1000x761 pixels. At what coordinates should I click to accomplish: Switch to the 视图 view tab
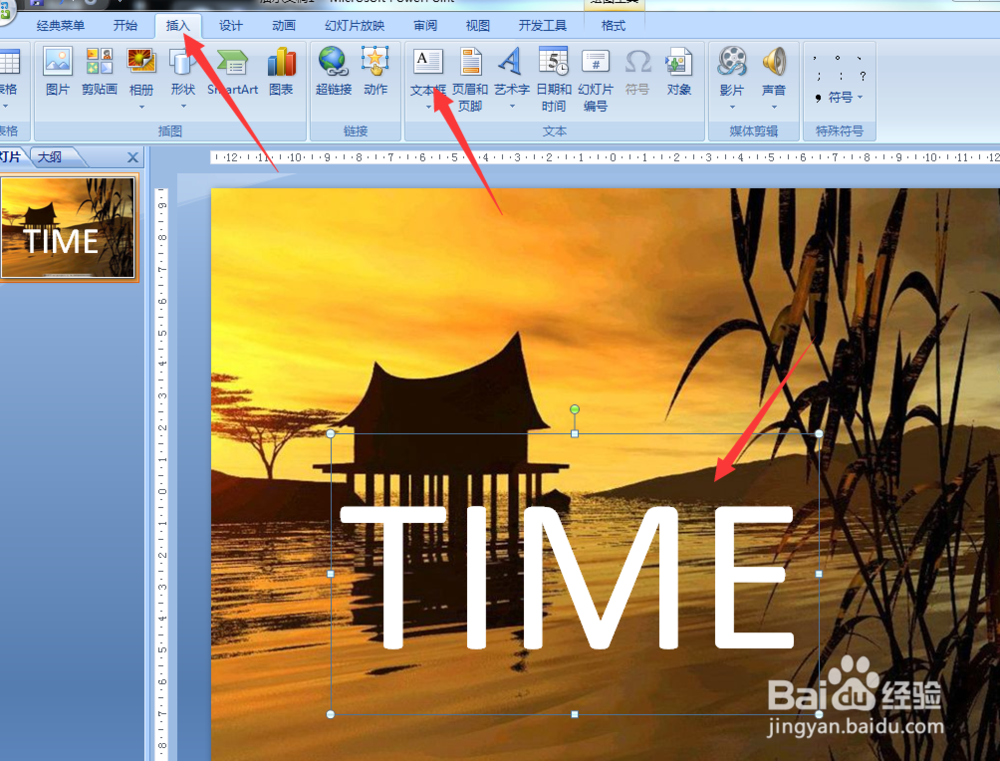coord(478,26)
